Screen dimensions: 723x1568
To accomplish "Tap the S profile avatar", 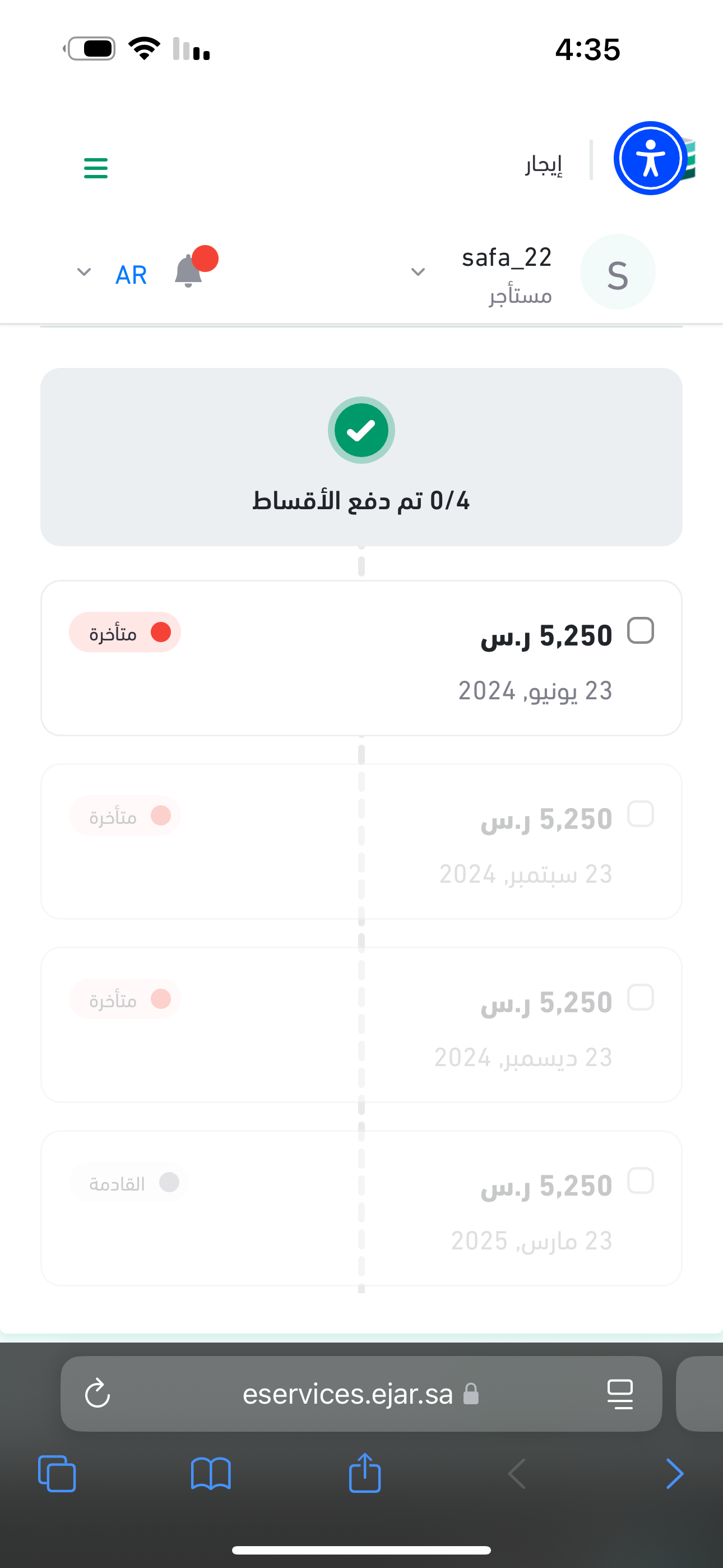I will point(617,272).
